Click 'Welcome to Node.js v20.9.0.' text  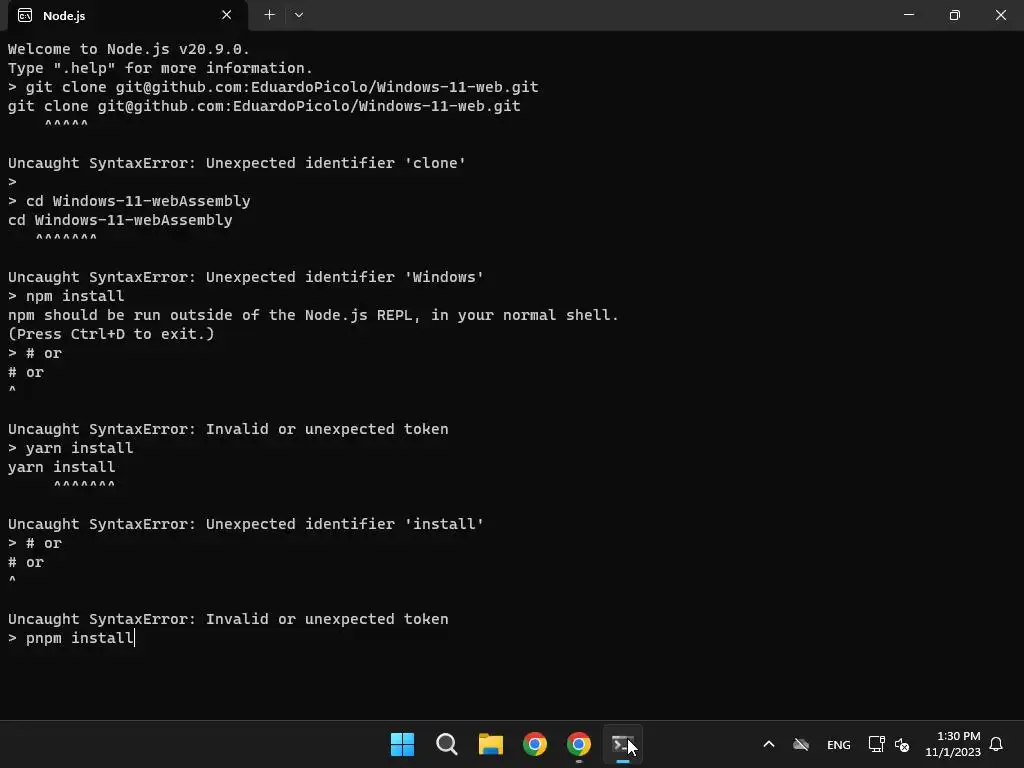tap(129, 49)
